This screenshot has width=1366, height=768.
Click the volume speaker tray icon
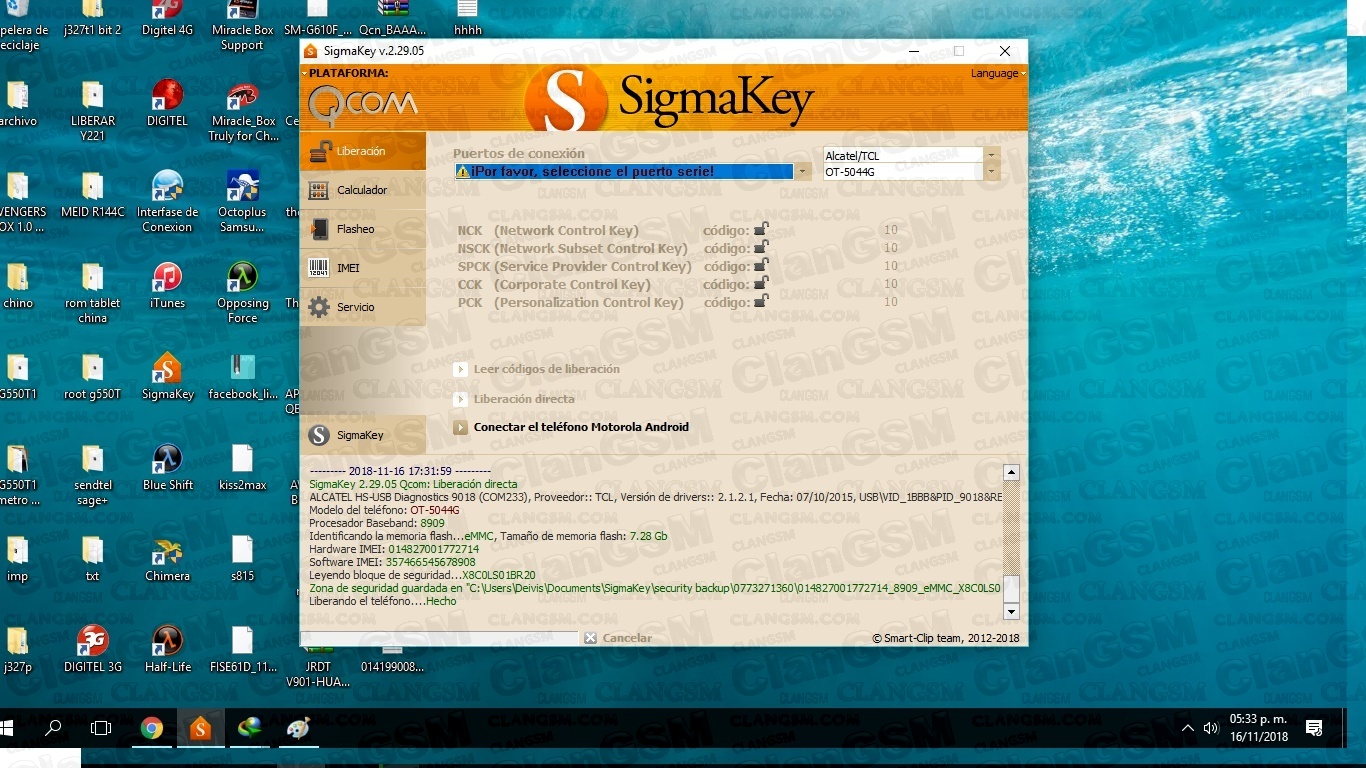tap(1211, 728)
